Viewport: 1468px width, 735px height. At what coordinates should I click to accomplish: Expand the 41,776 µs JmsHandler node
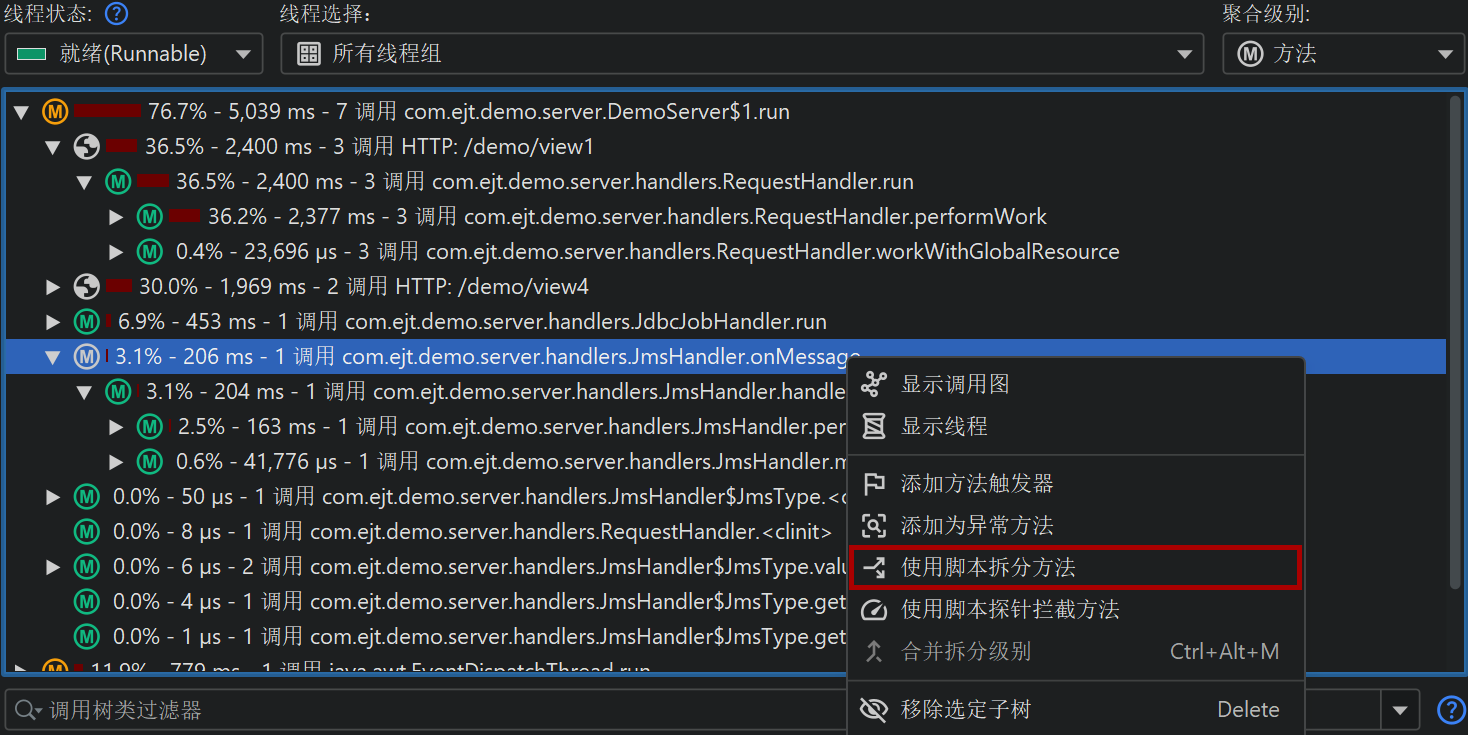pos(117,462)
